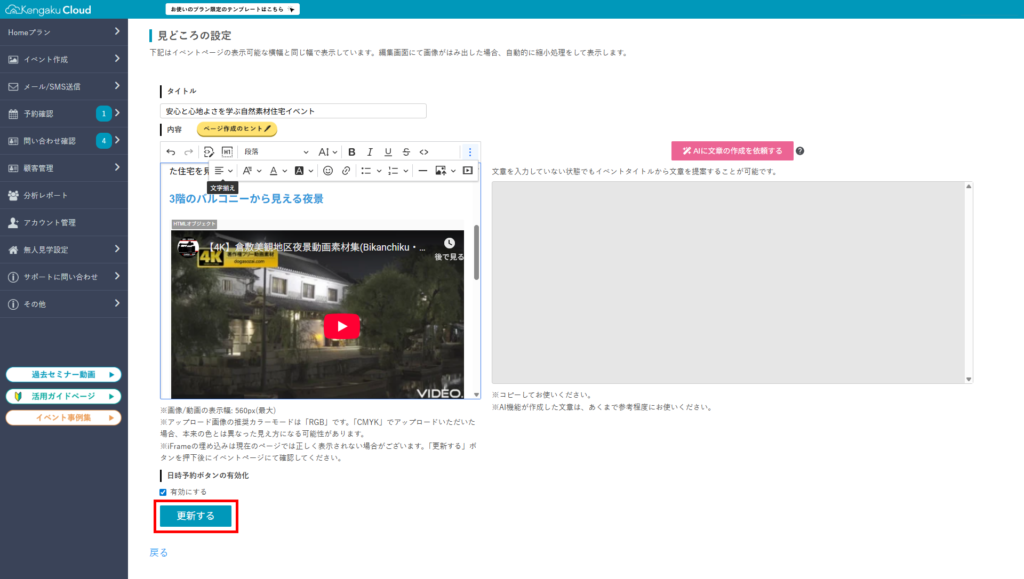The image size is (1024, 579).
Task: Click the 戻る back link
Action: [160, 551]
